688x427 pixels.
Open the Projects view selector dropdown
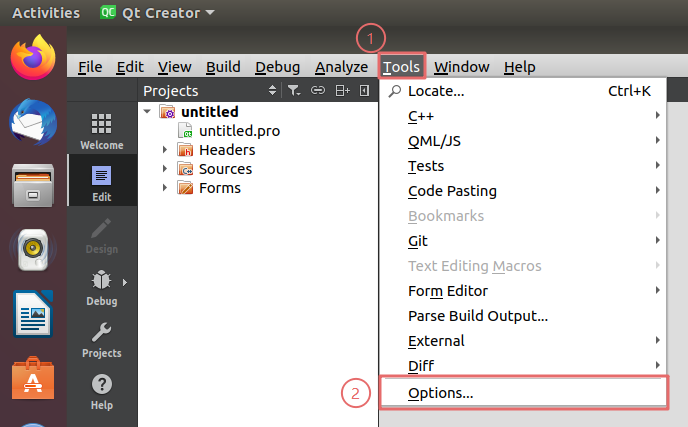(x=273, y=91)
